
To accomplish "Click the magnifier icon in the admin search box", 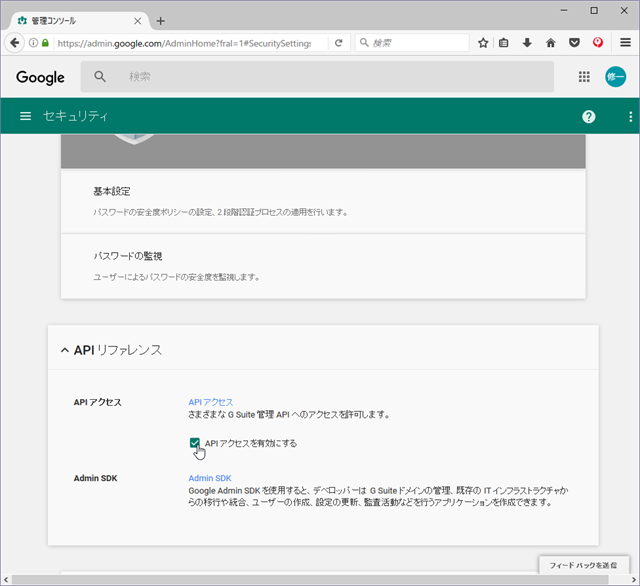I will tap(100, 76).
